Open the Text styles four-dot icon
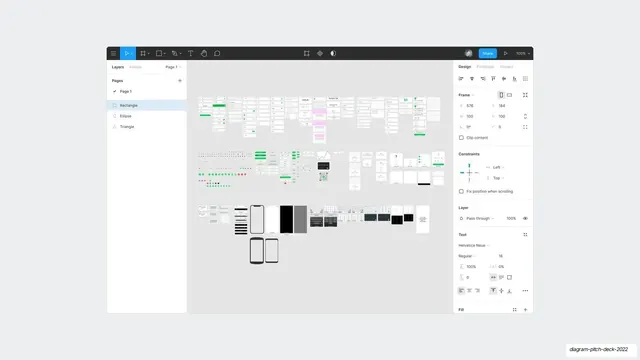 click(x=525, y=235)
